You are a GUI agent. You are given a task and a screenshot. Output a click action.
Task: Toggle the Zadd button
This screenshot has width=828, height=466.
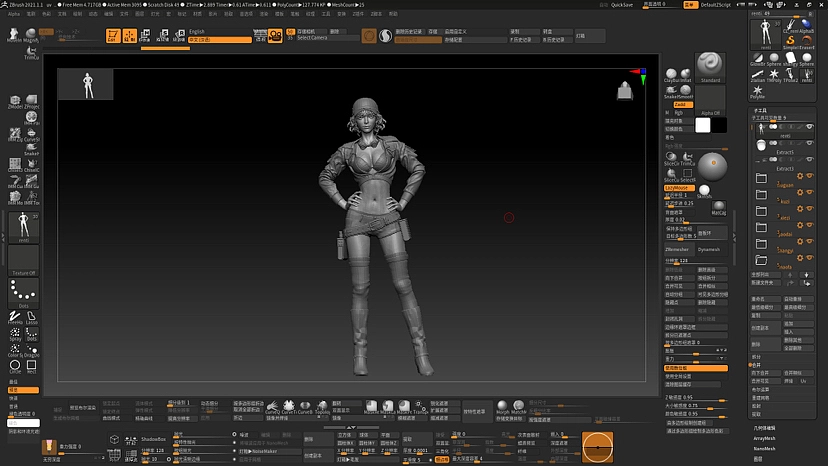(x=681, y=104)
